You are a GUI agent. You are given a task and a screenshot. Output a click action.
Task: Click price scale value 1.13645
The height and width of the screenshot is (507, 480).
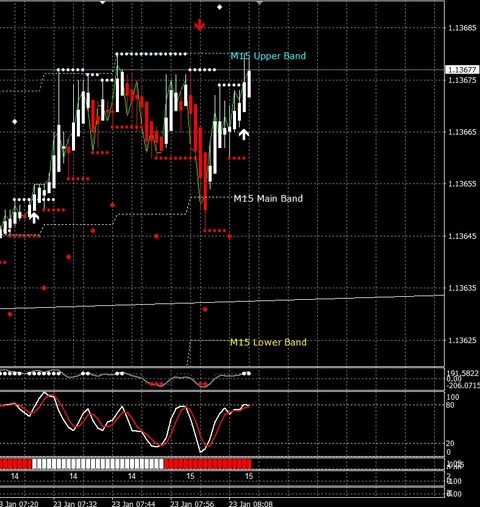tap(462, 236)
